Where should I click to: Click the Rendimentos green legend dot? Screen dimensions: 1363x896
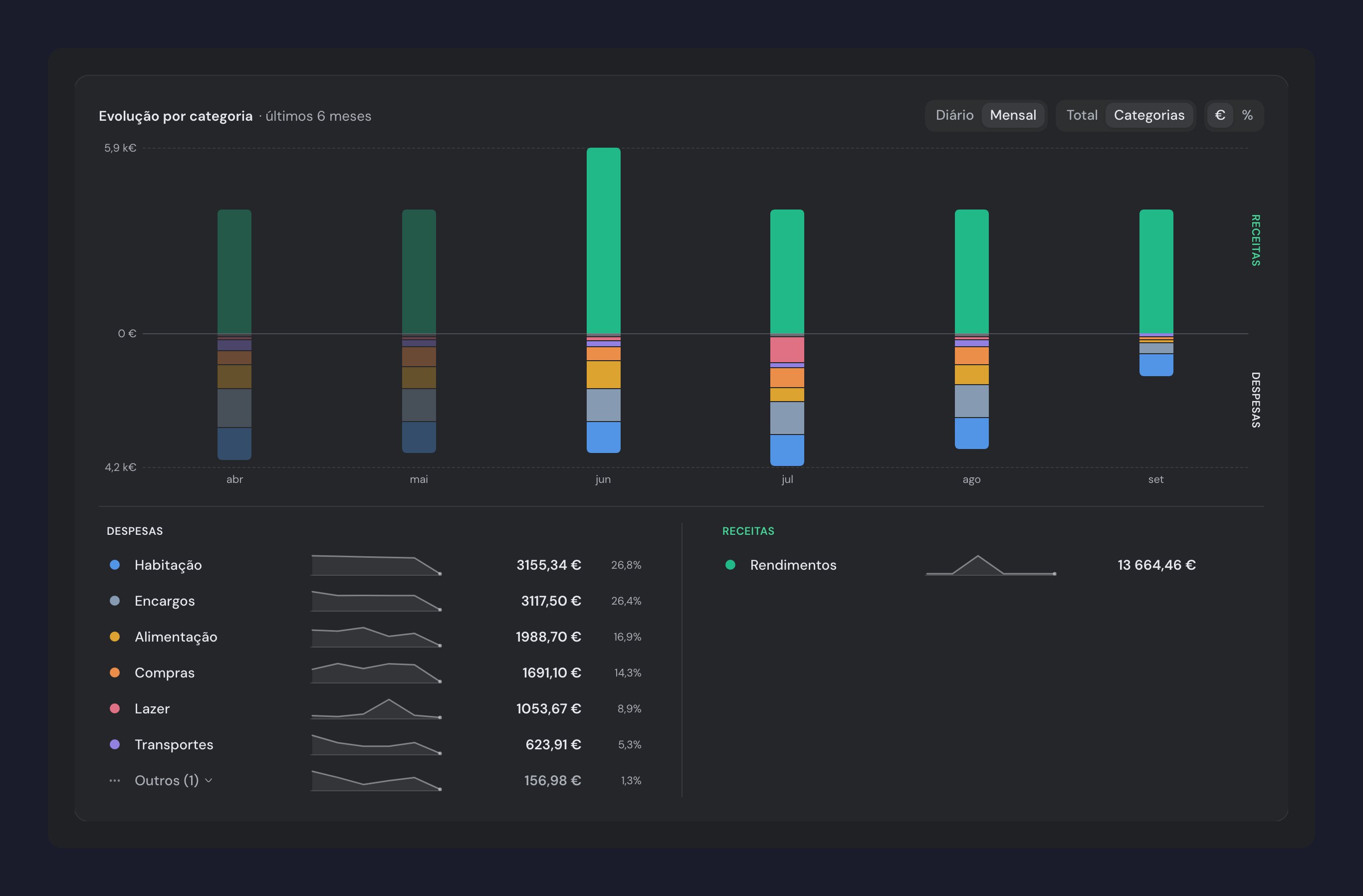click(730, 565)
